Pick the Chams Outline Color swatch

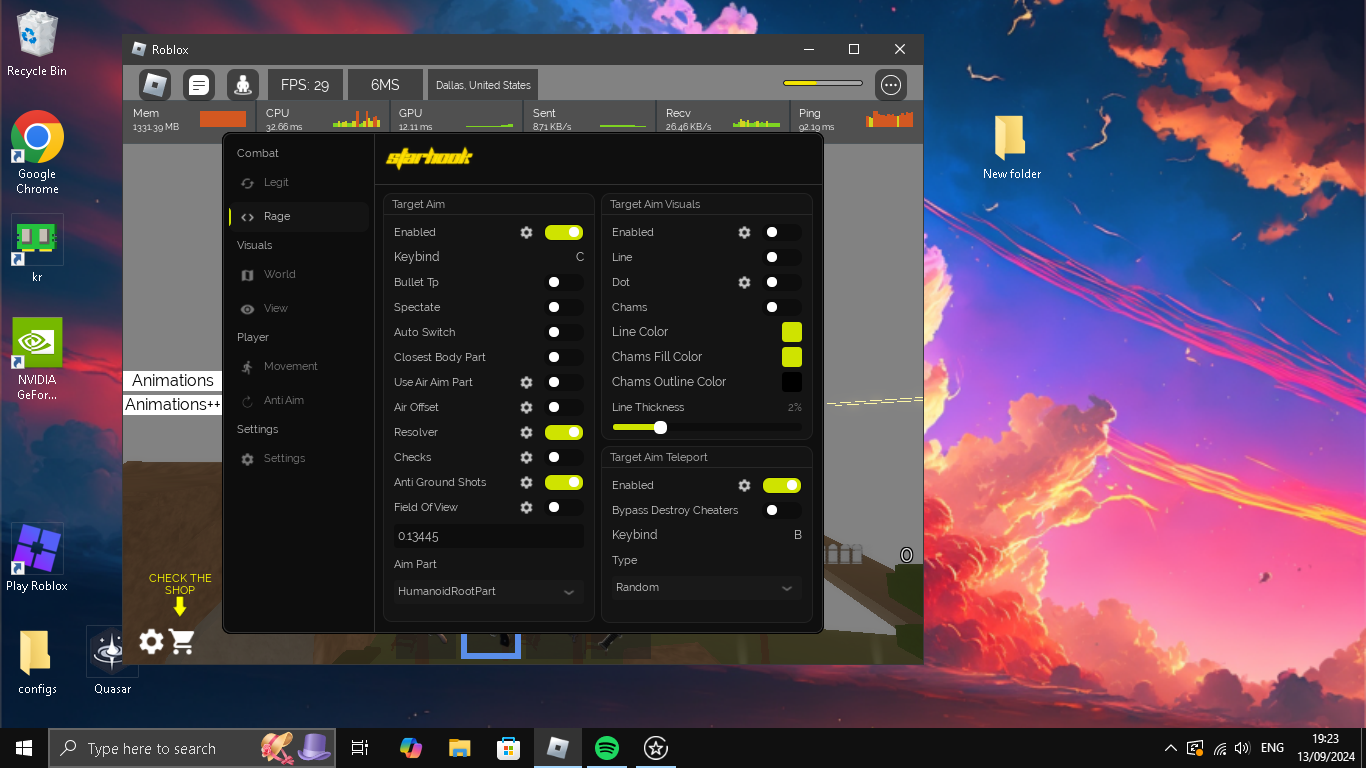point(792,382)
